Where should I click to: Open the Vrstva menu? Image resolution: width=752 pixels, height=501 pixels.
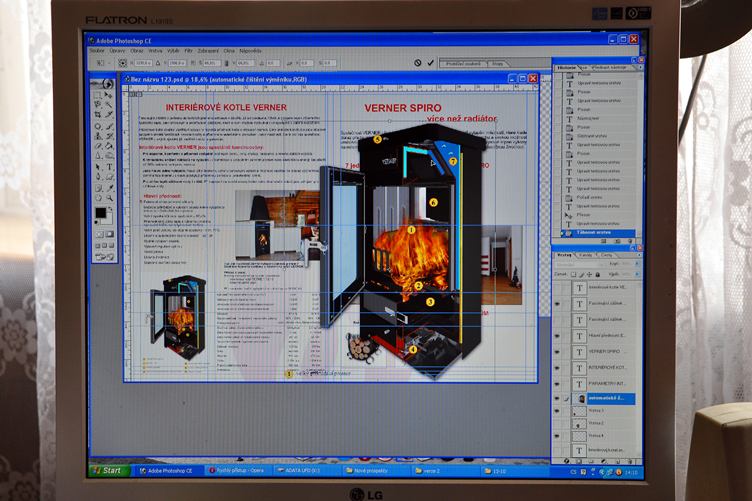click(155, 50)
